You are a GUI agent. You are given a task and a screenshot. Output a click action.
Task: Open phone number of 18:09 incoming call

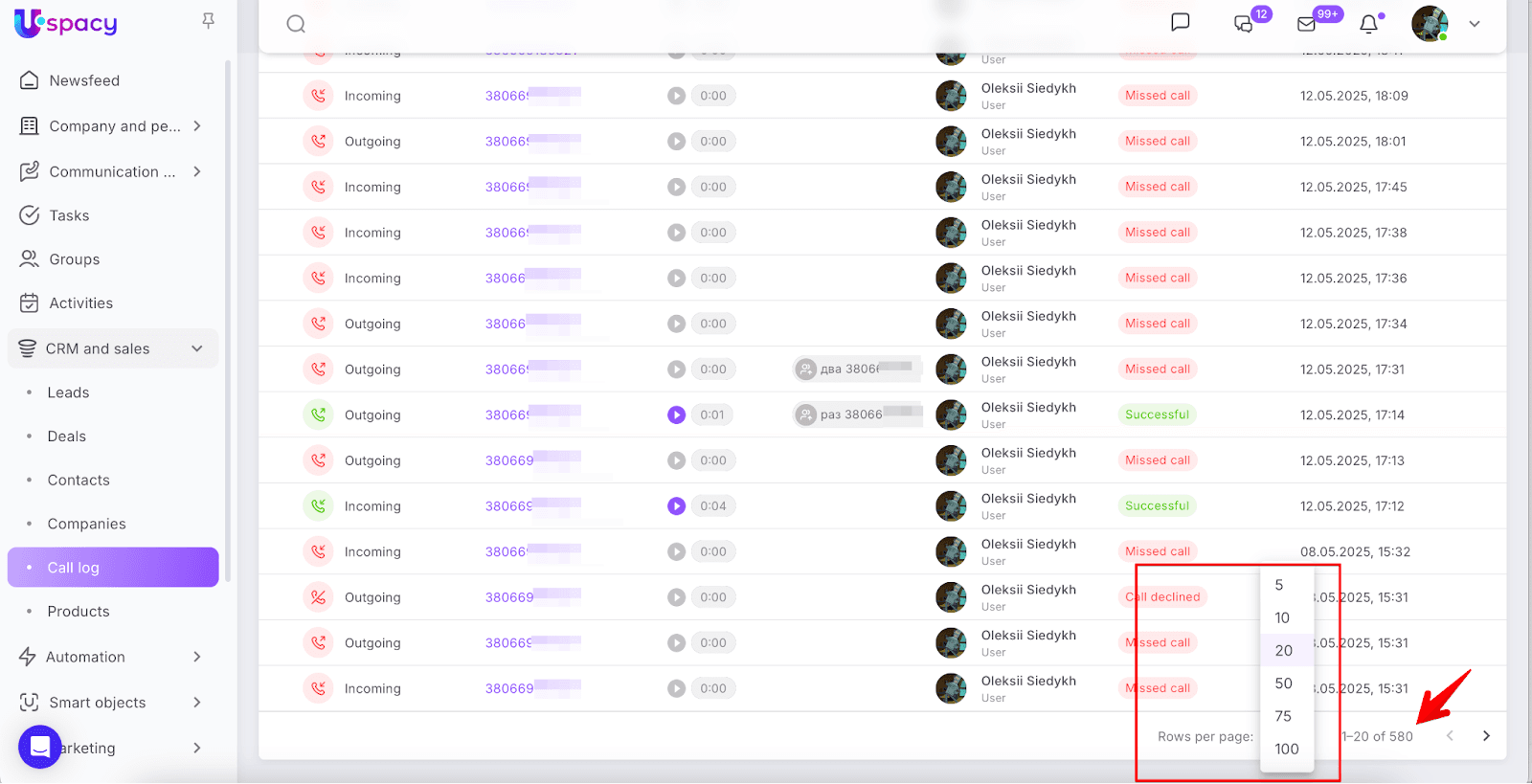tap(532, 96)
